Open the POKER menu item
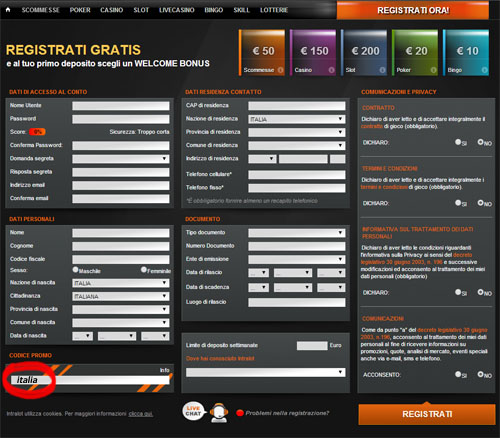This screenshot has height=438, width=500. [80, 10]
